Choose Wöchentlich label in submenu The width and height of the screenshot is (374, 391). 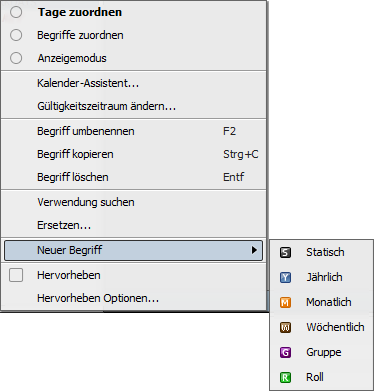click(335, 327)
